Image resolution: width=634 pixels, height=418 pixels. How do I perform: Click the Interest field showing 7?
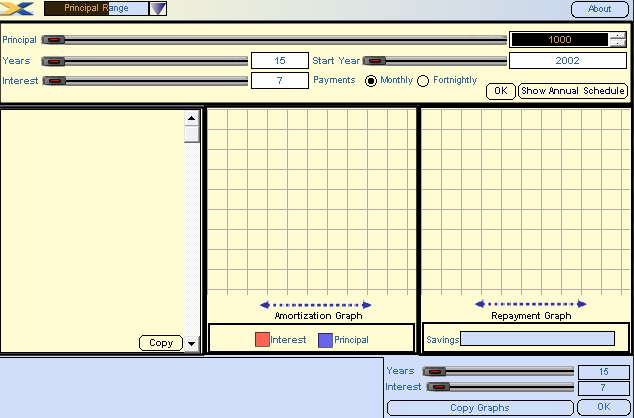(280, 80)
